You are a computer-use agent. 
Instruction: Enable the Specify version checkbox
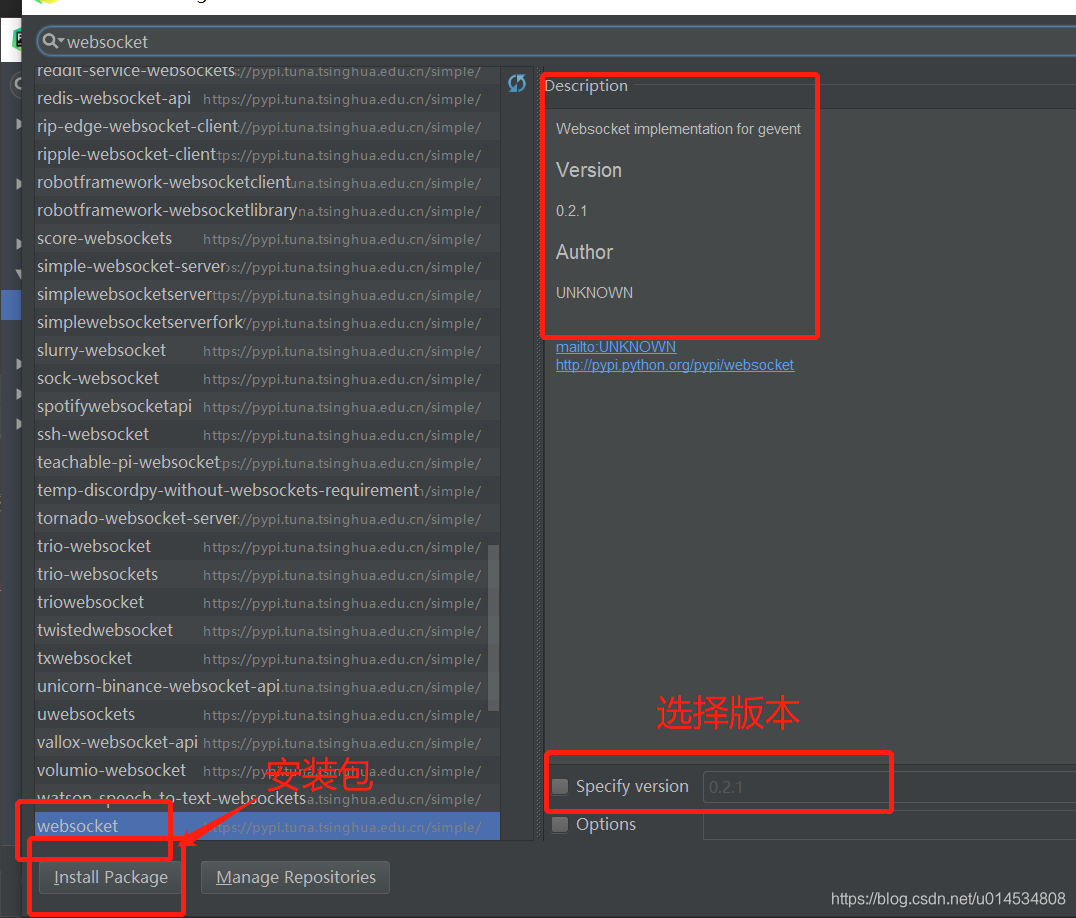560,787
